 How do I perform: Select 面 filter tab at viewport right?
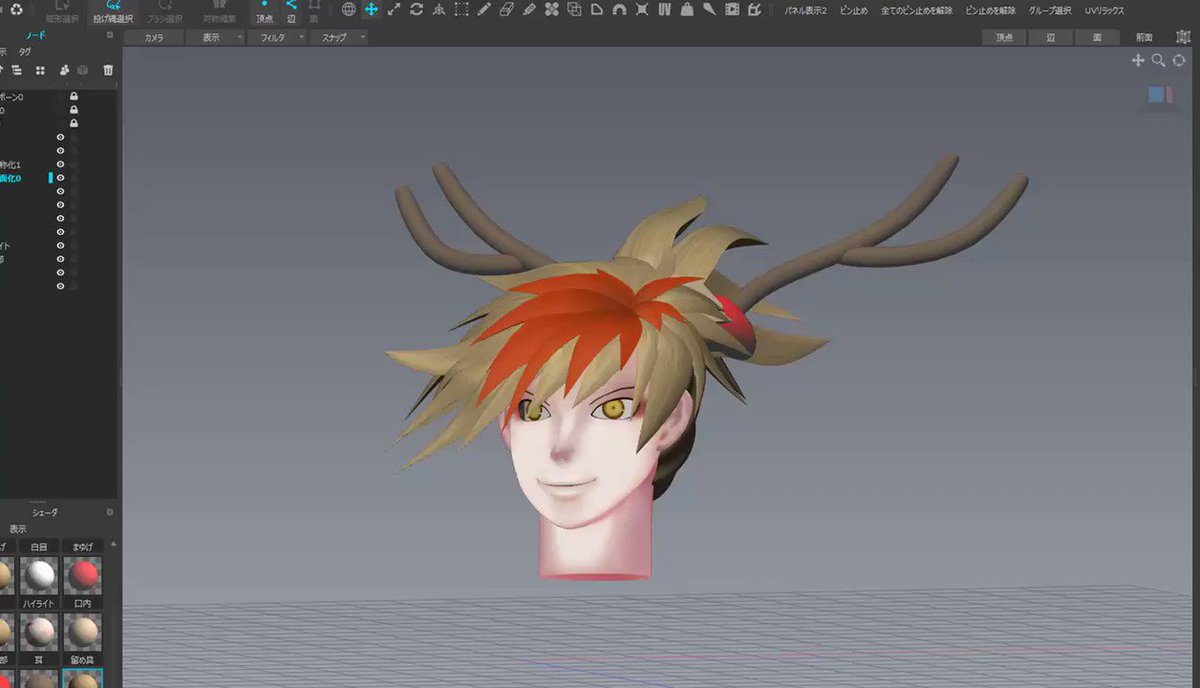tap(1097, 37)
